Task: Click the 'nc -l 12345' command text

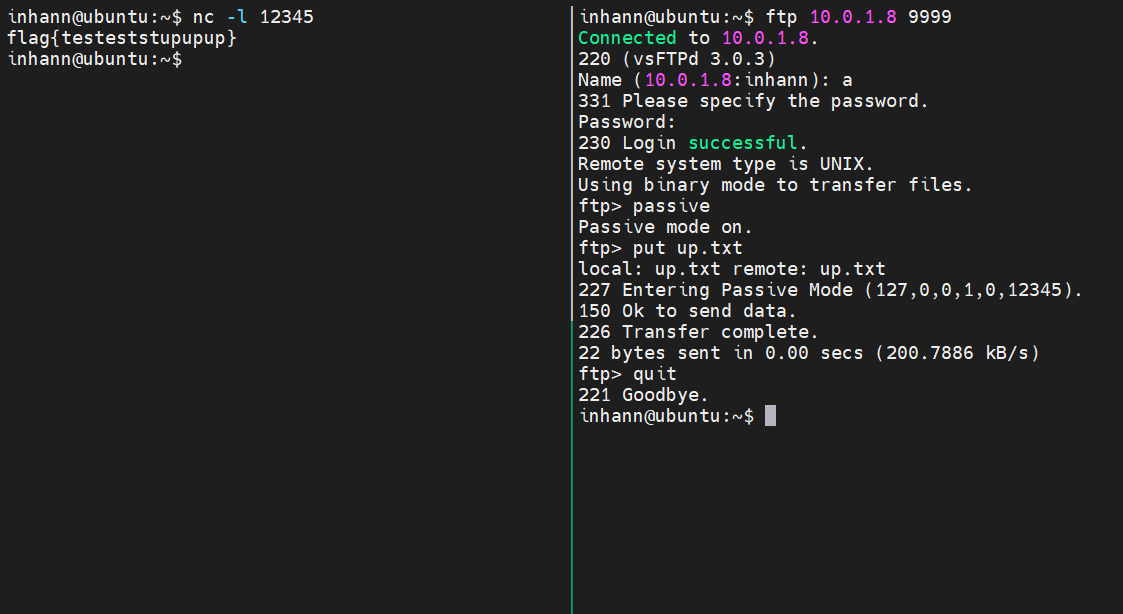Action: 253,16
